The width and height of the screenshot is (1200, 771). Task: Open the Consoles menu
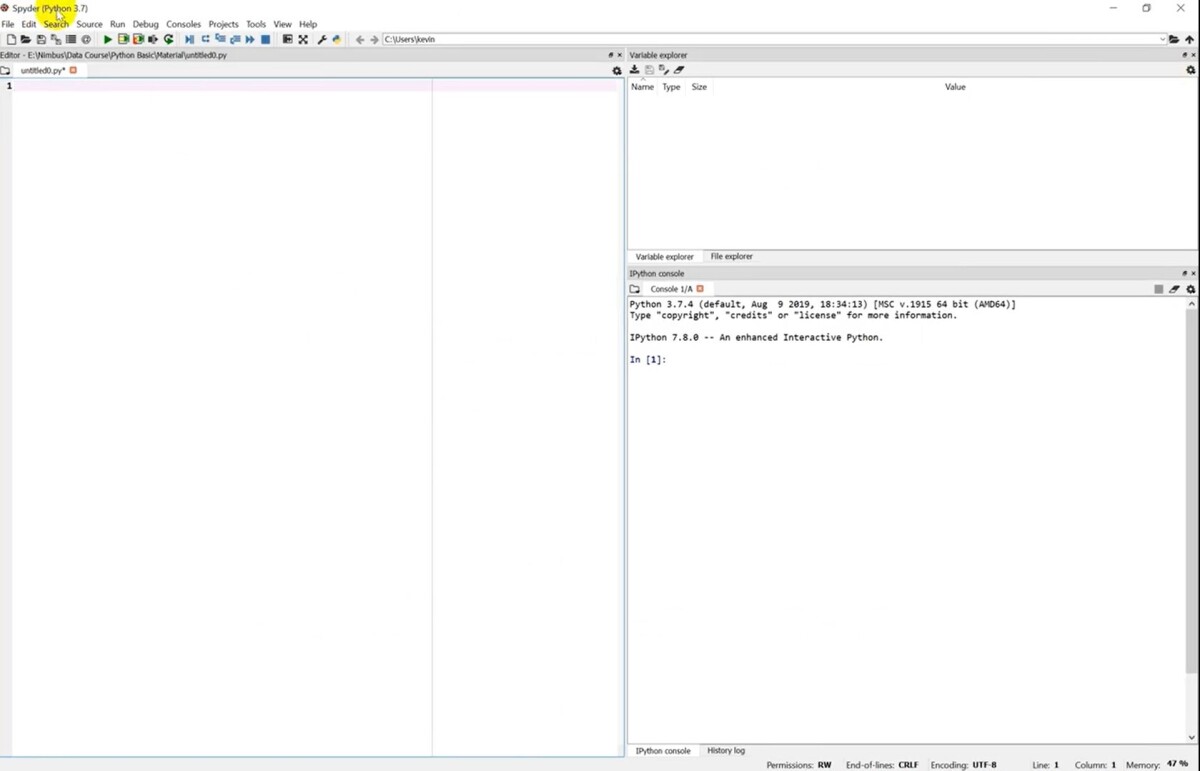pyautogui.click(x=183, y=24)
